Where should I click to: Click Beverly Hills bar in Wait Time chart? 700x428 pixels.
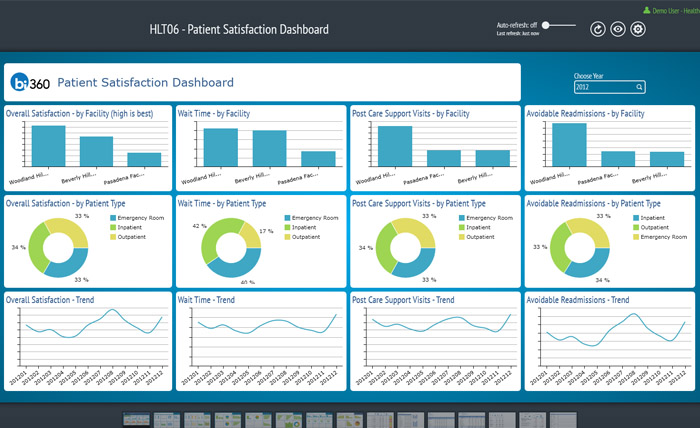pyautogui.click(x=269, y=149)
